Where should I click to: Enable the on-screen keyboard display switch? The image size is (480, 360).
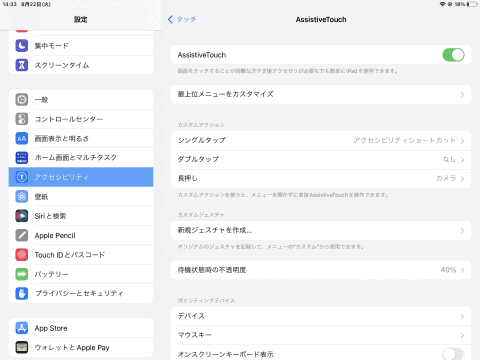[453, 354]
